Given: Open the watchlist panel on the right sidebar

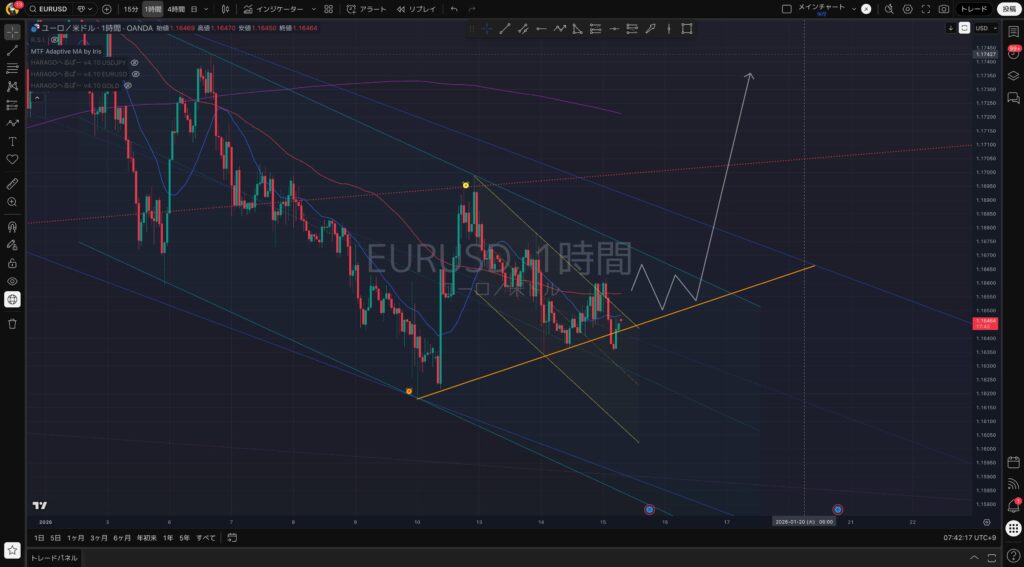Looking at the screenshot, I should [1013, 31].
